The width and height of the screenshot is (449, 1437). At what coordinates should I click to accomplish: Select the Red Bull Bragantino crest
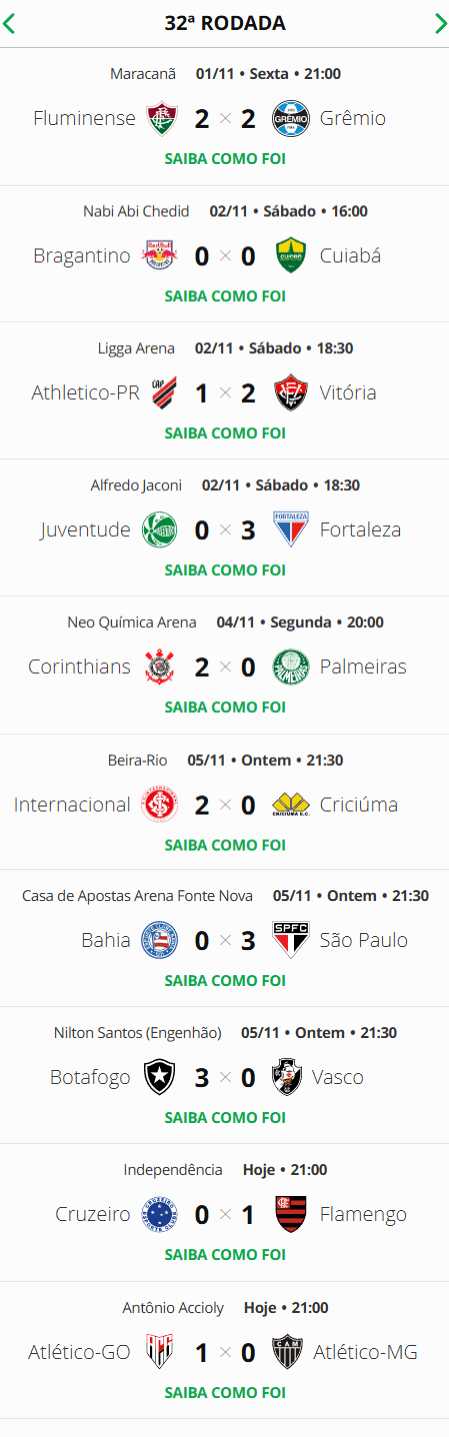(x=159, y=256)
